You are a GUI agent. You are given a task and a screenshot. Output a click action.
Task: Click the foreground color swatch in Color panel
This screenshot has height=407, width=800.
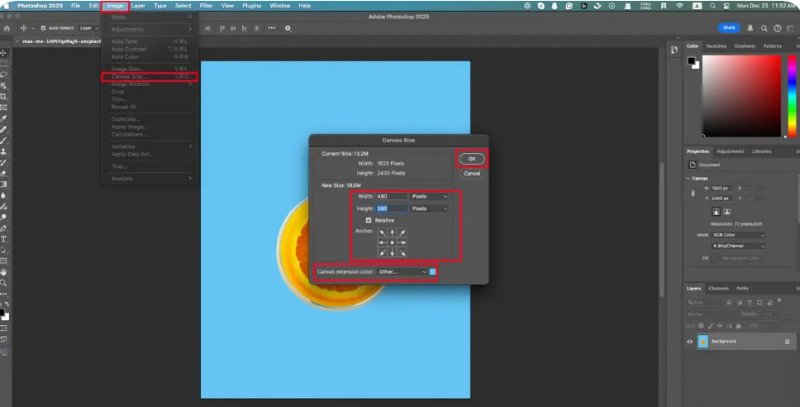pos(691,61)
